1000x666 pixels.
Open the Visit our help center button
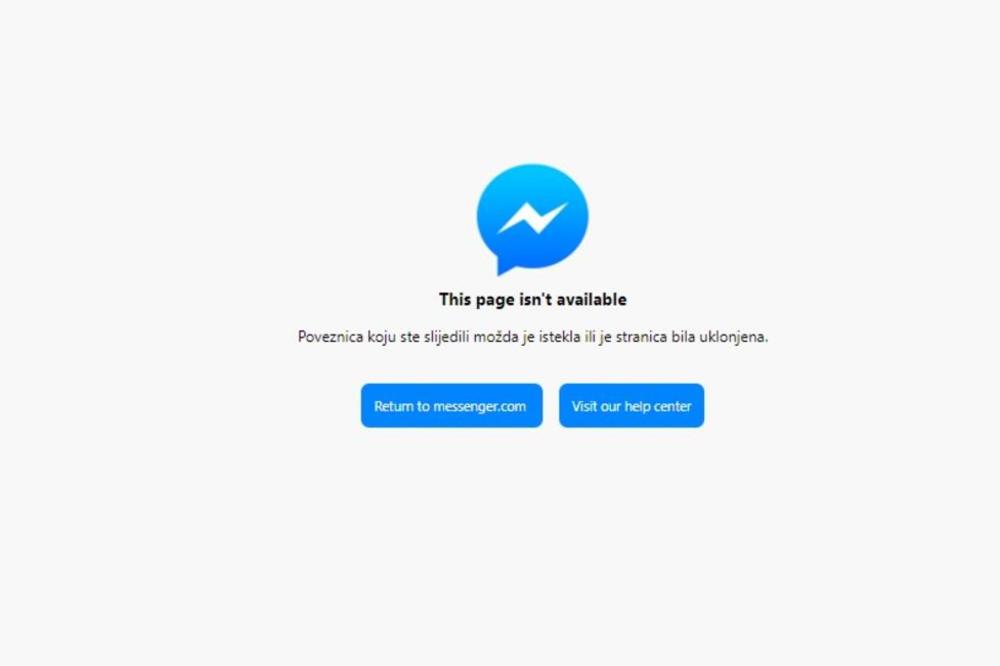[x=631, y=406]
